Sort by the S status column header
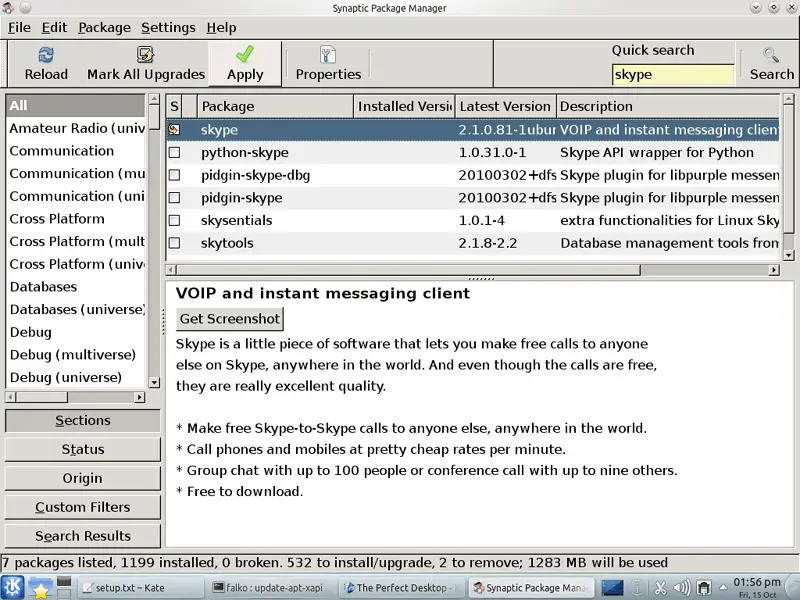 174,106
